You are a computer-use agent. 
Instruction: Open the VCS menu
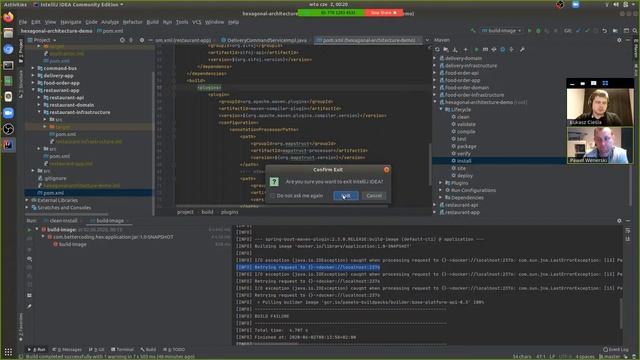tap(197, 22)
